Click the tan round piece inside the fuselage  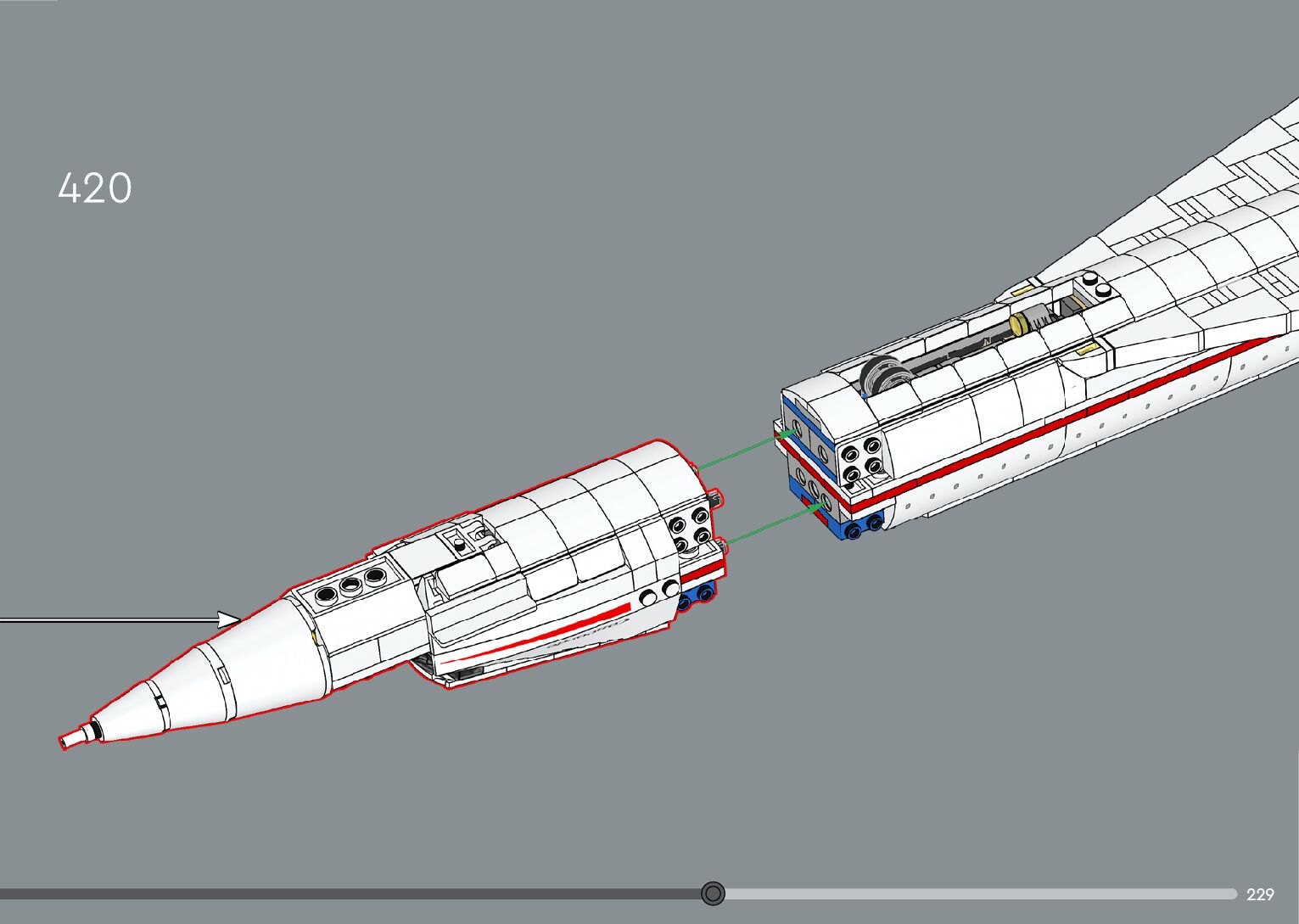(1022, 321)
